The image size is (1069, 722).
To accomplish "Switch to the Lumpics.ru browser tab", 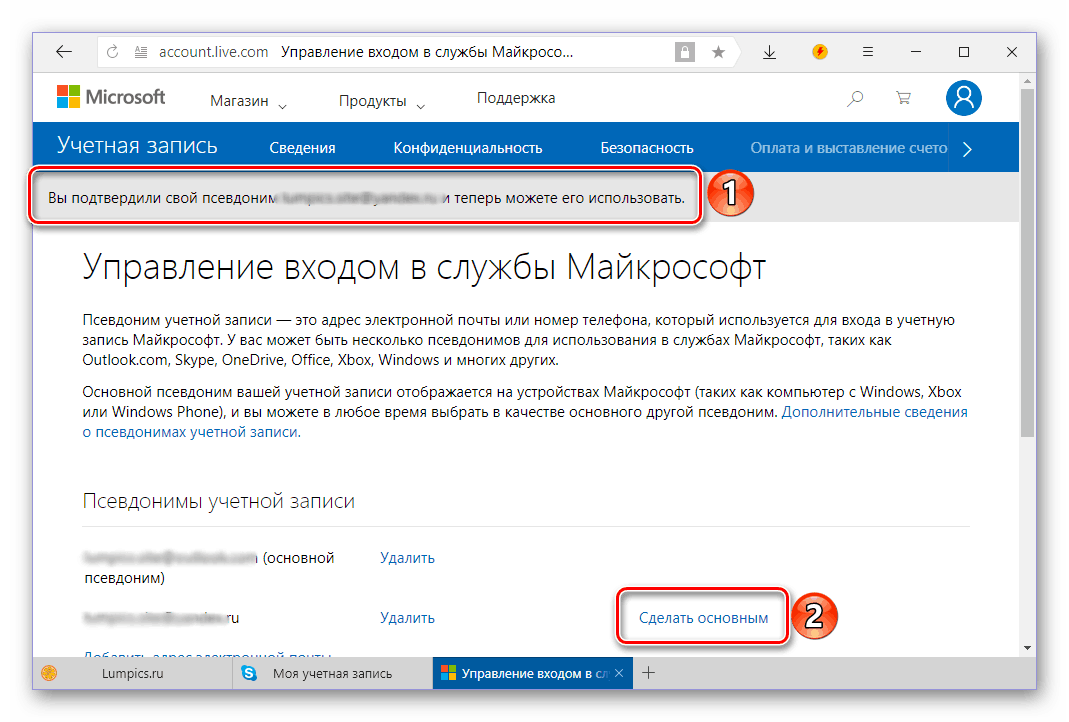I will coord(131,674).
